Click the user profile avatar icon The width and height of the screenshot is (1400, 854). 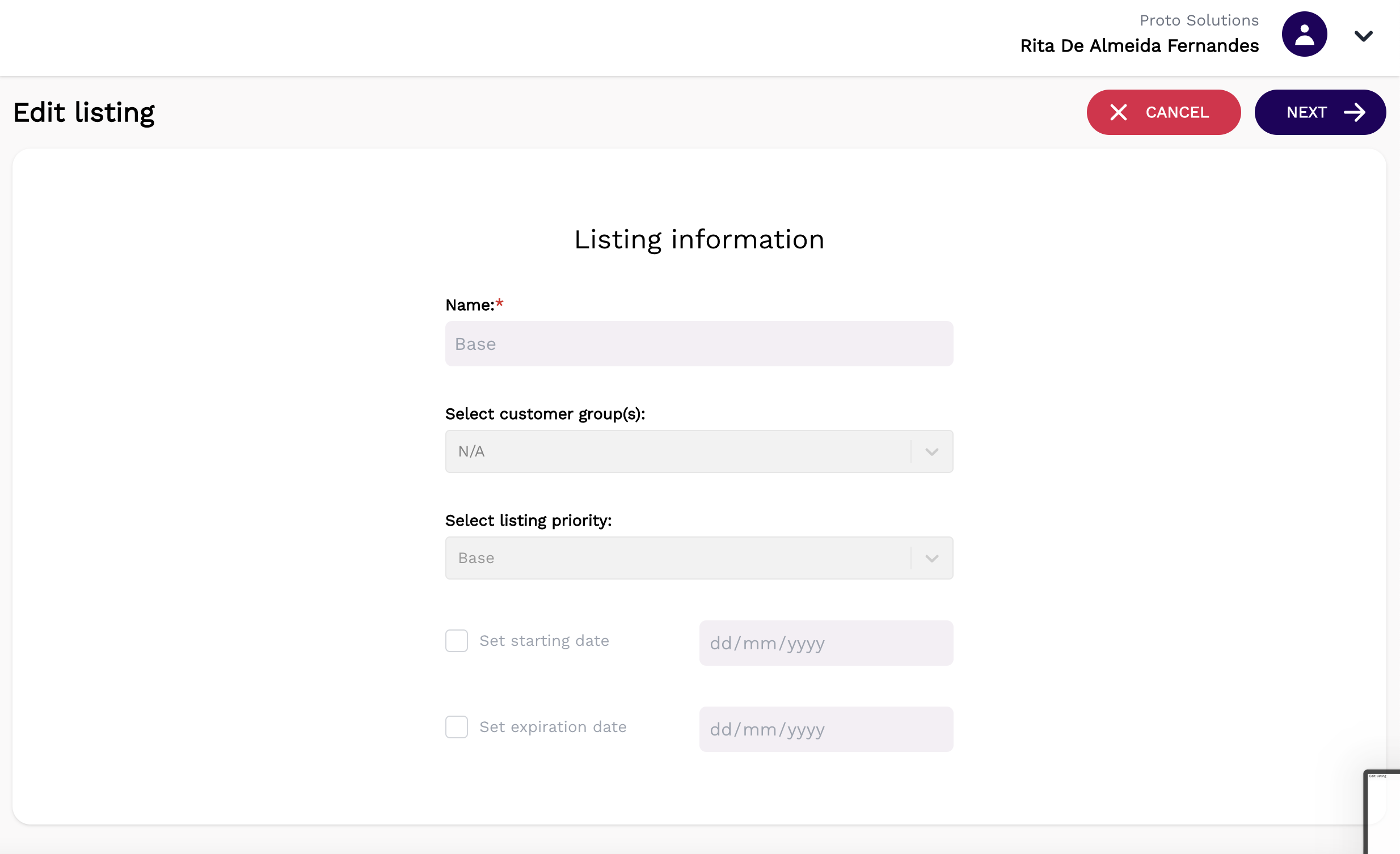(x=1304, y=34)
